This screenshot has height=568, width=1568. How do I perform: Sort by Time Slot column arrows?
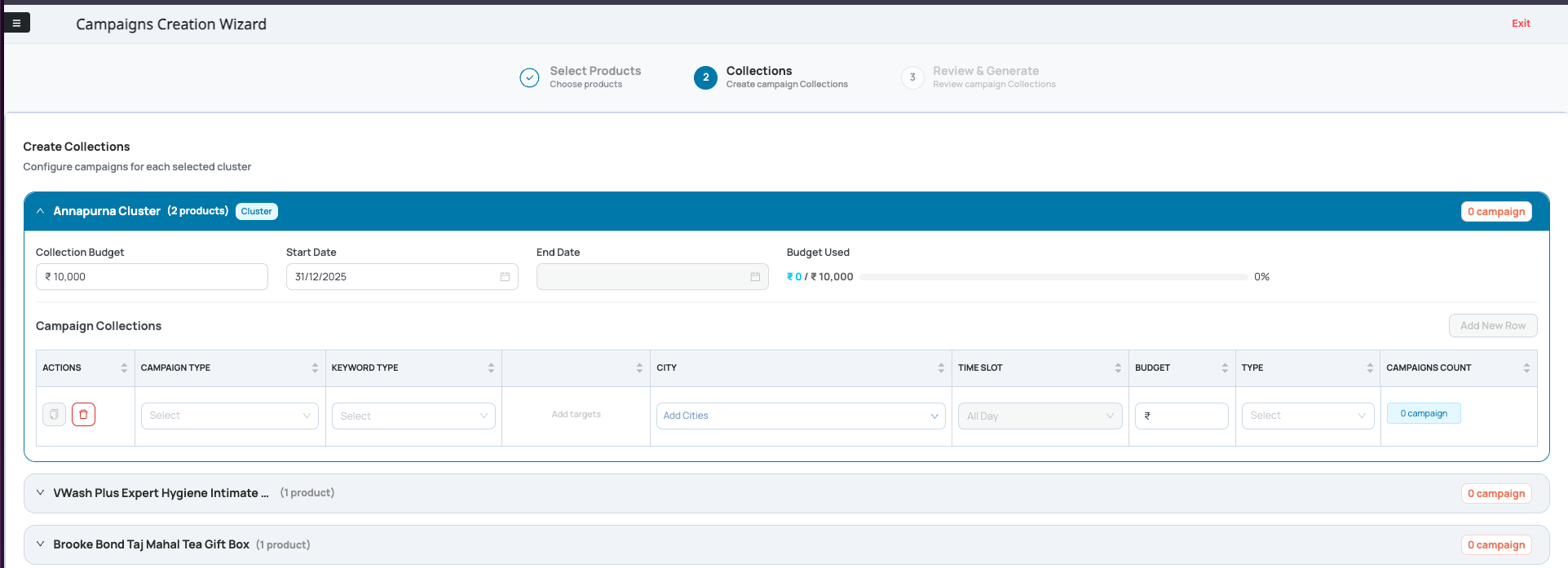(x=1118, y=368)
